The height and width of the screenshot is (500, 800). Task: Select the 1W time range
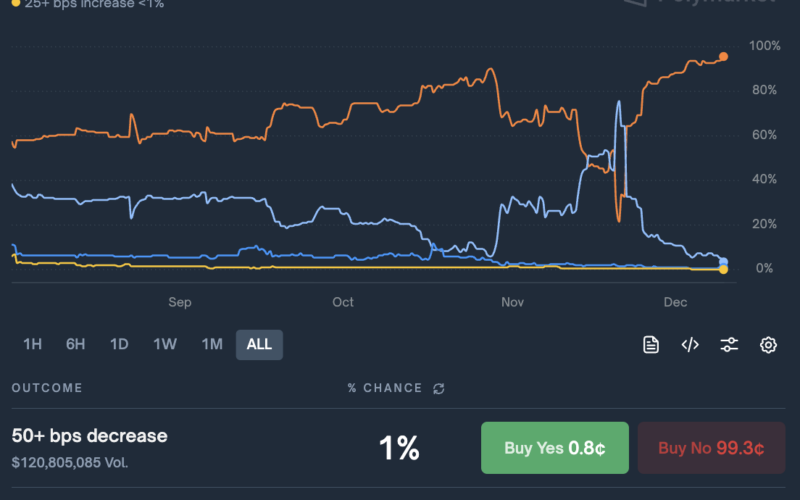tap(165, 345)
